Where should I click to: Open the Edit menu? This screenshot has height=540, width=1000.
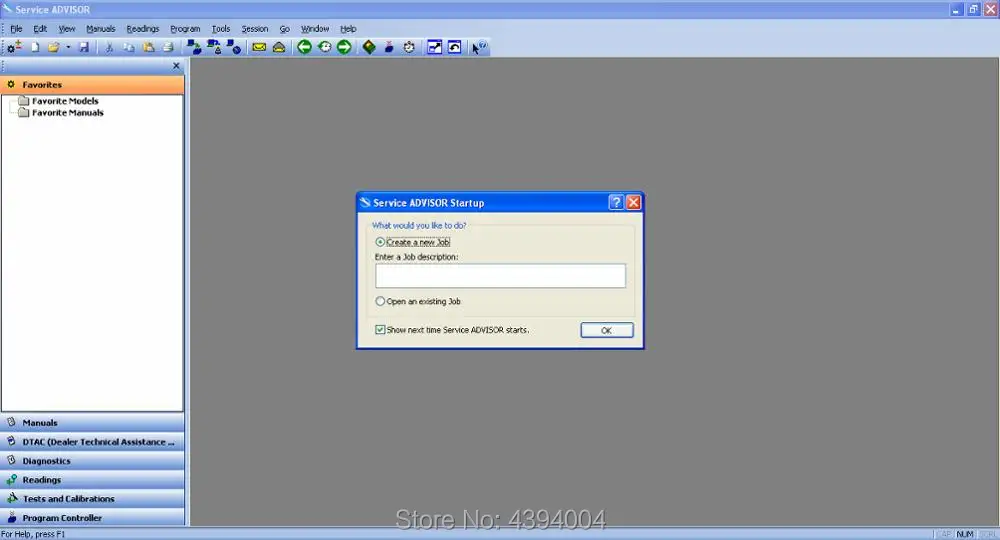coord(40,29)
